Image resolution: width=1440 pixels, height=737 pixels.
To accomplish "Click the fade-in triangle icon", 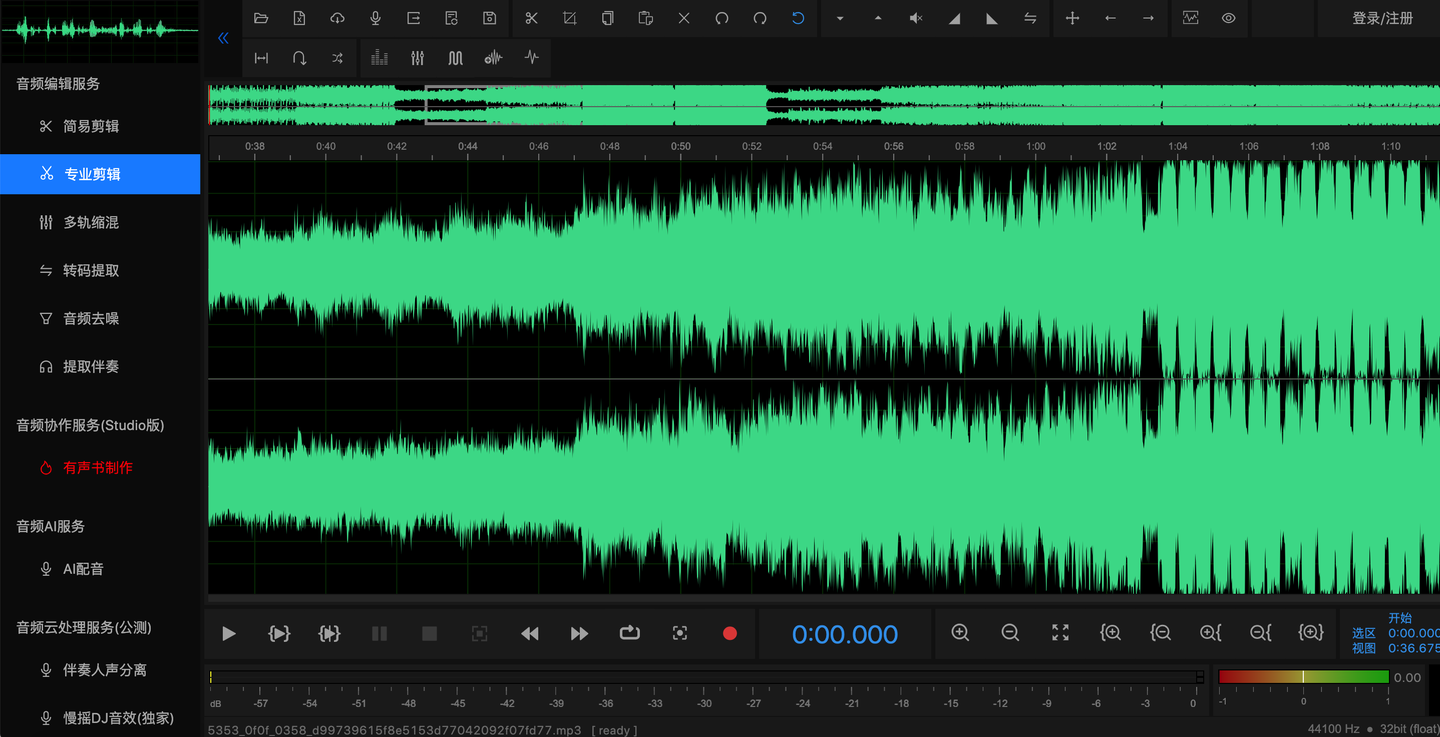I will point(952,18).
